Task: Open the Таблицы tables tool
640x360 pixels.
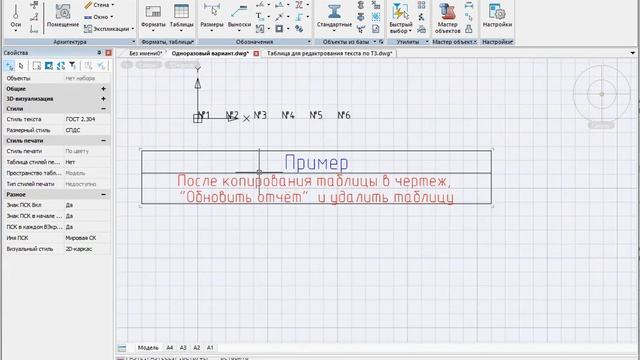Action: [x=181, y=17]
